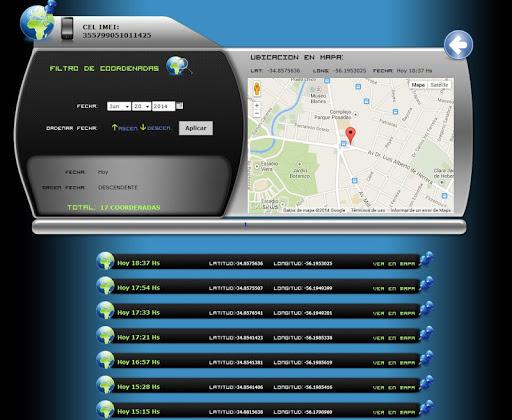Viewport: 512px width, 420px height.
Task: Click globe icon next to Hoy 17:54
Action: [105, 286]
